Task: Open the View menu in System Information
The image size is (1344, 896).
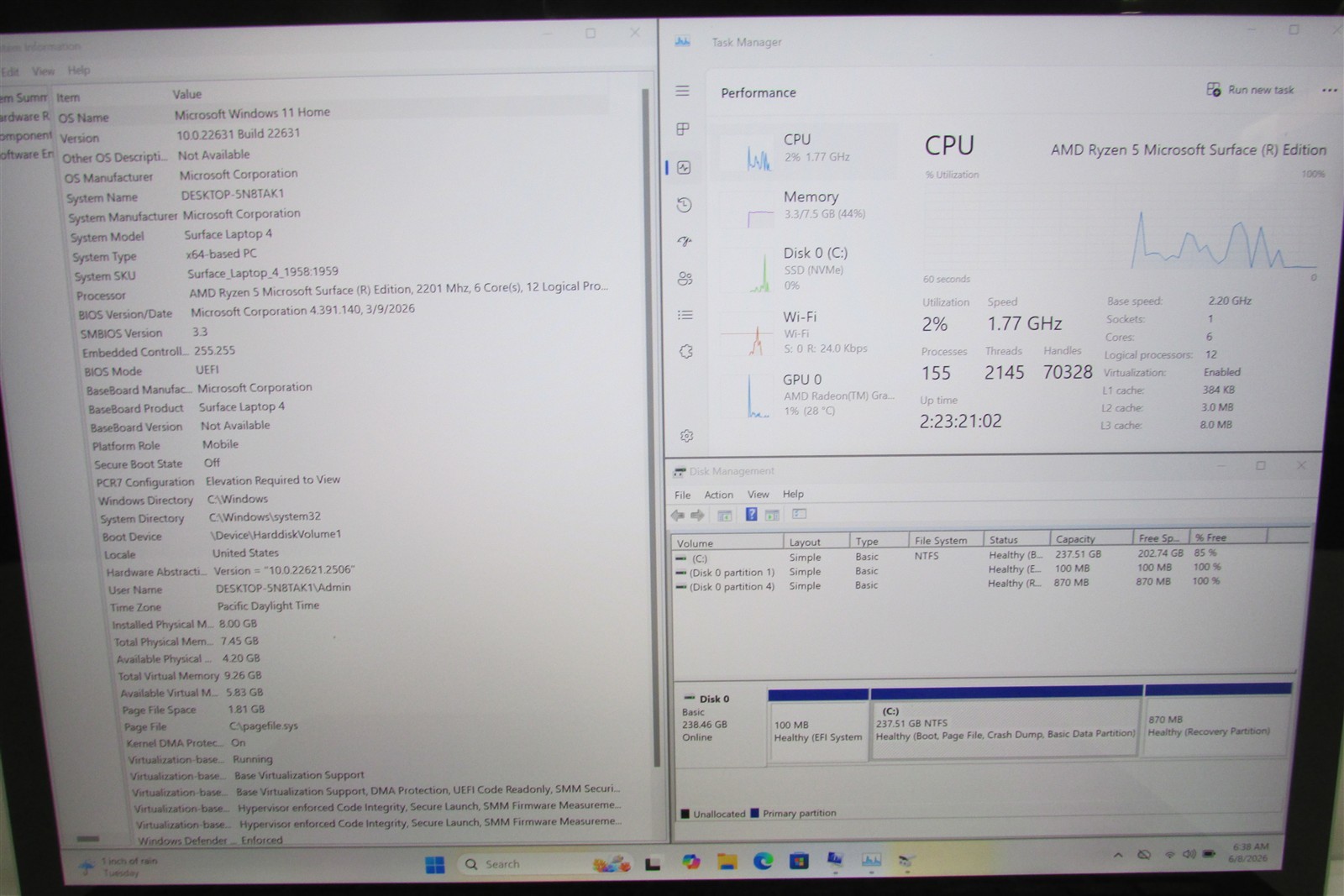Action: pyautogui.click(x=44, y=71)
